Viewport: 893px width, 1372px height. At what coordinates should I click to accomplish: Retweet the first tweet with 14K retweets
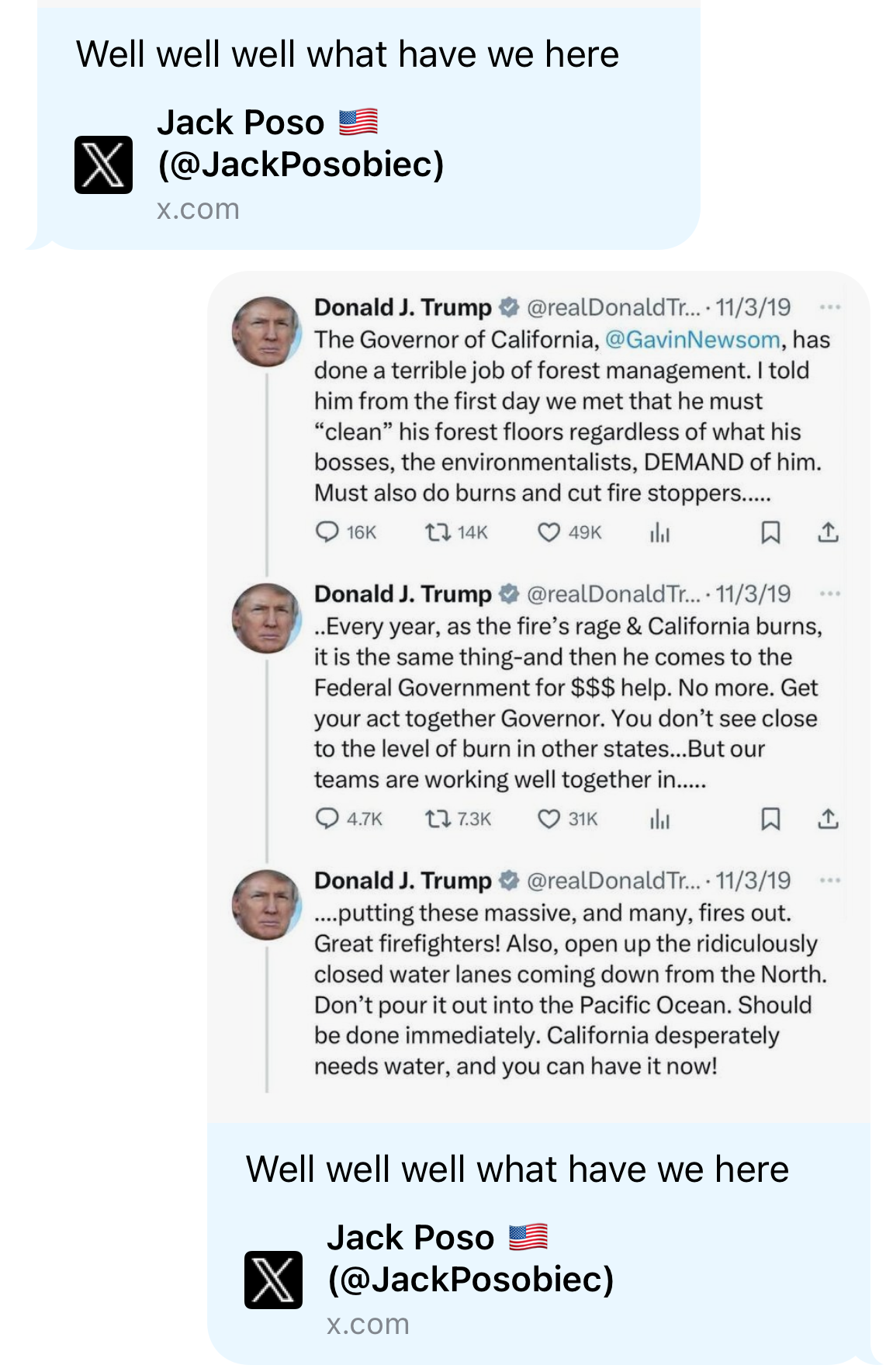[438, 532]
